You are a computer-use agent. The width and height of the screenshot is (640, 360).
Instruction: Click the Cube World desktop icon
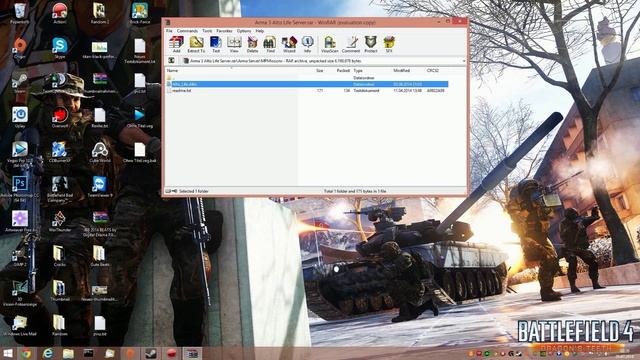(100, 152)
